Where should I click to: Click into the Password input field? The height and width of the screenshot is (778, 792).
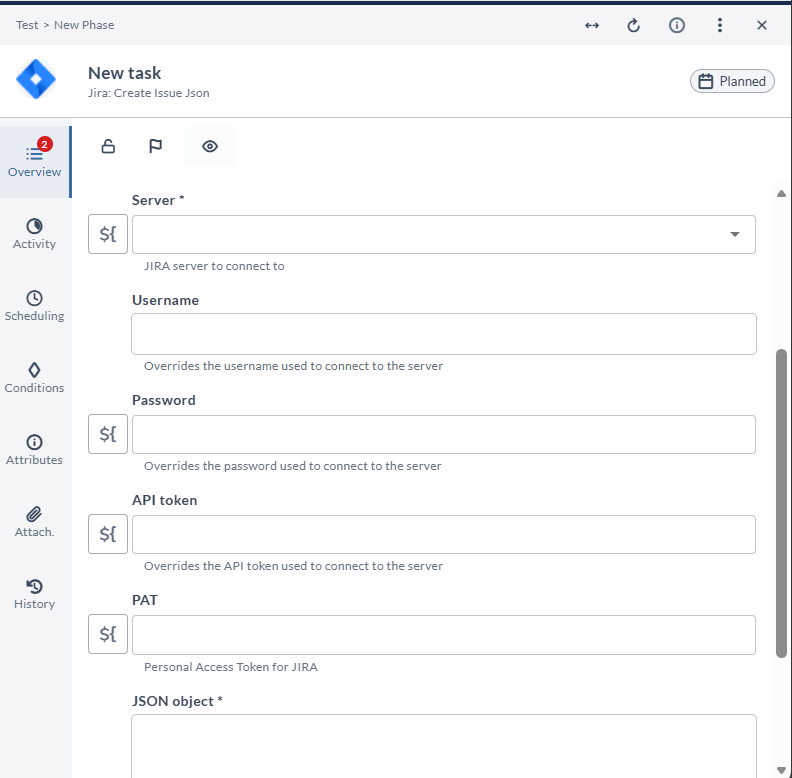pyautogui.click(x=443, y=434)
